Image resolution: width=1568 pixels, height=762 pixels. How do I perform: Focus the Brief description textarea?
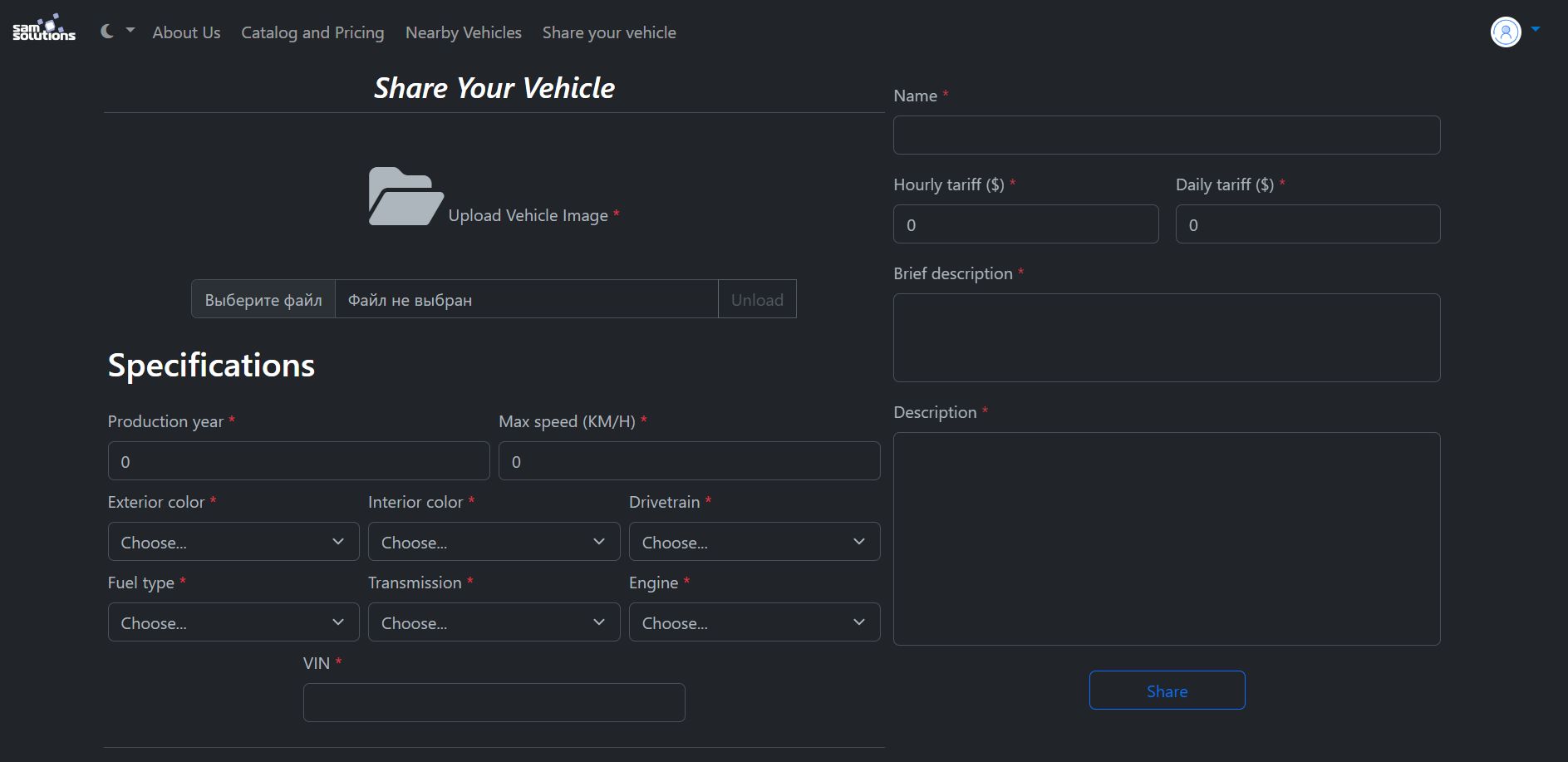[x=1166, y=337]
